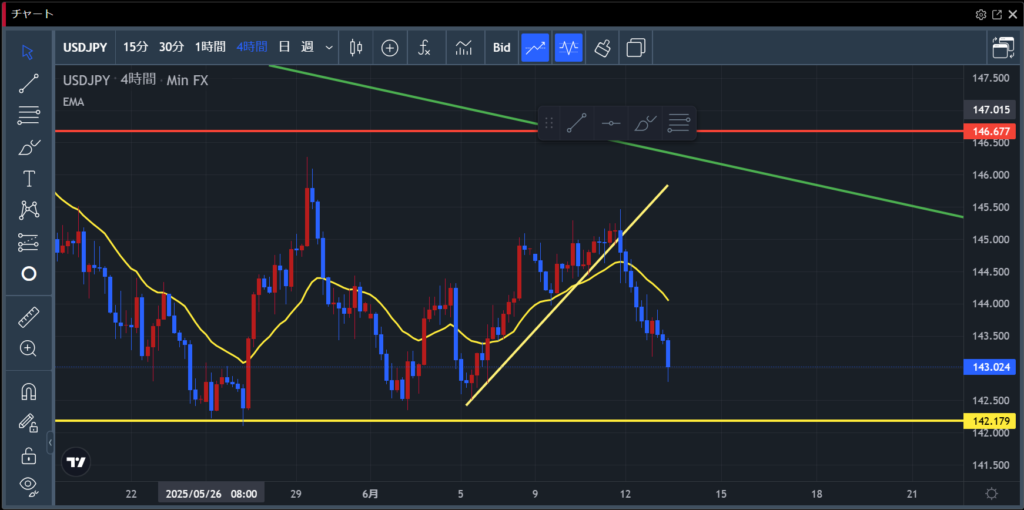Select the price range forecast tool
Screen dimensions: 1024x510
pos(28,242)
